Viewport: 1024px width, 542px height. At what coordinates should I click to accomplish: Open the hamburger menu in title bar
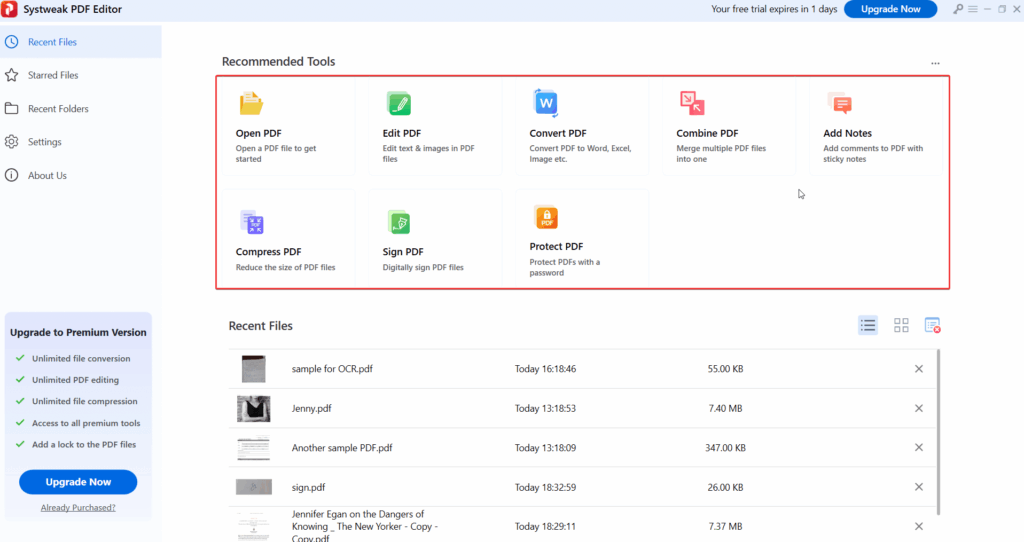pyautogui.click(x=972, y=9)
